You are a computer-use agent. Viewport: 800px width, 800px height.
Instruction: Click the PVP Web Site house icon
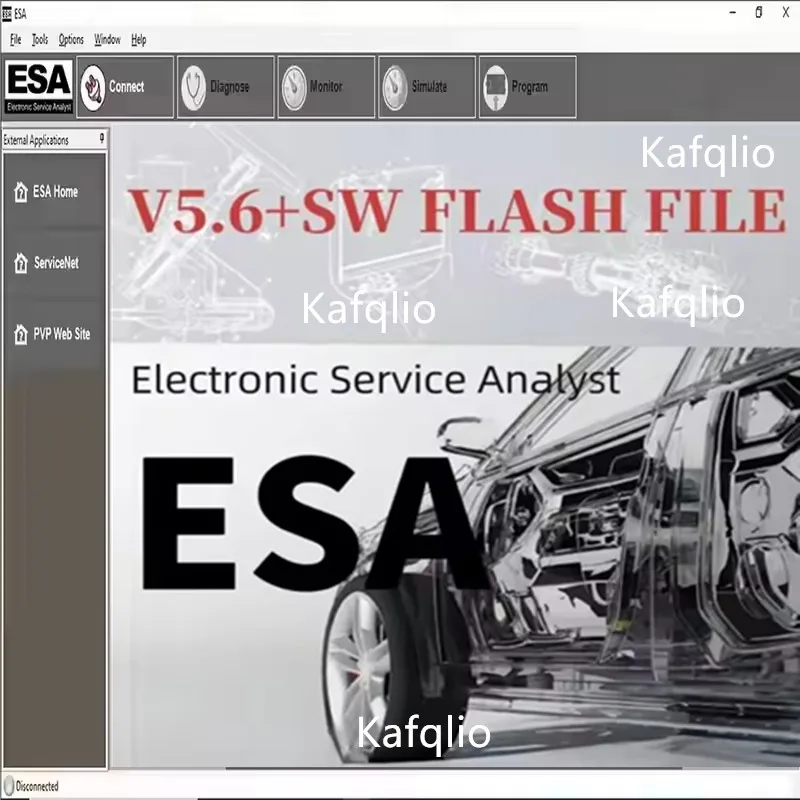(x=21, y=335)
